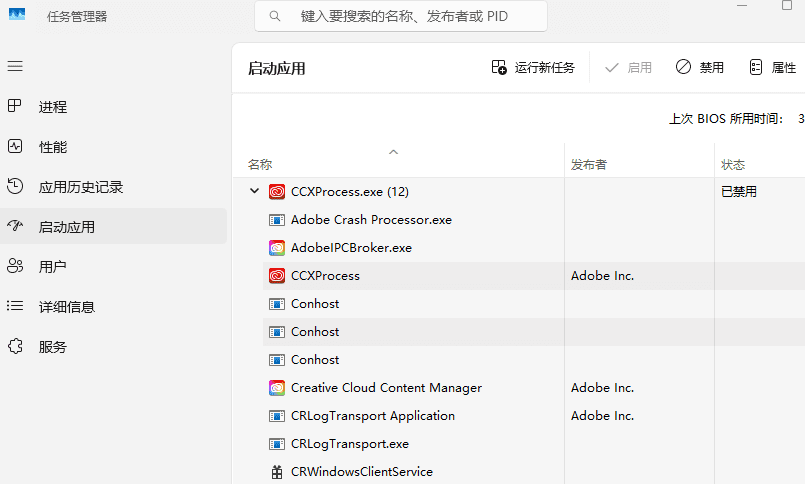The height and width of the screenshot is (484, 805).
Task: Toggle the hamburger navigation menu
Action: 15,66
